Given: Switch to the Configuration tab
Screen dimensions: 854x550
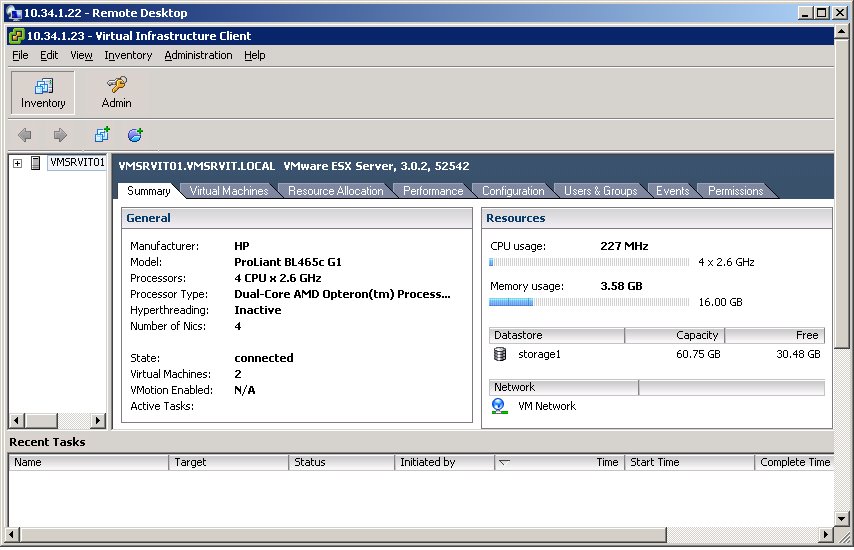Looking at the screenshot, I should pyautogui.click(x=513, y=191).
